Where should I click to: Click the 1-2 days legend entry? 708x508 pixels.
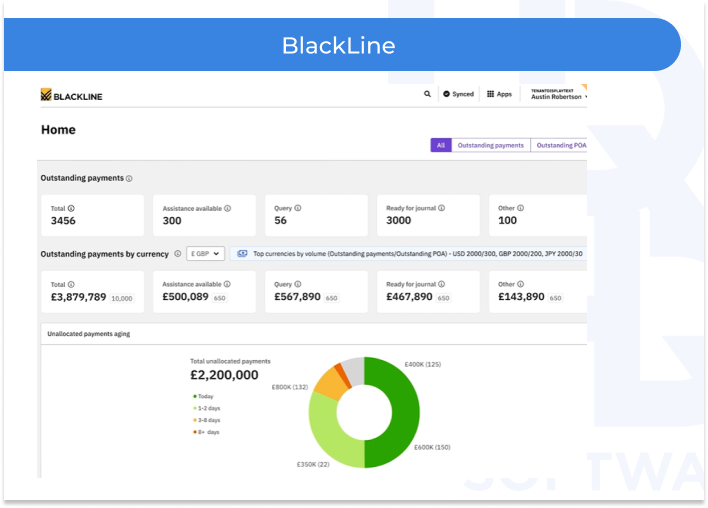pyautogui.click(x=207, y=408)
